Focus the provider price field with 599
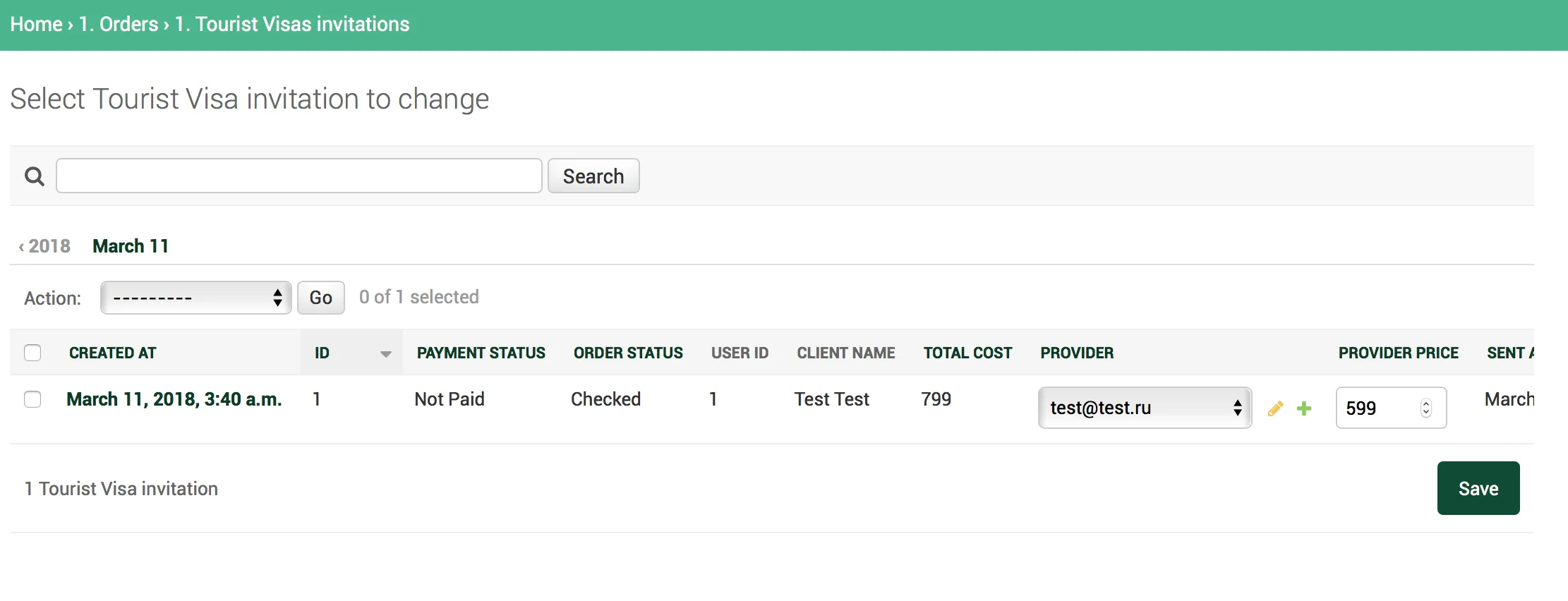Image resolution: width=1568 pixels, height=601 pixels. tap(1391, 408)
